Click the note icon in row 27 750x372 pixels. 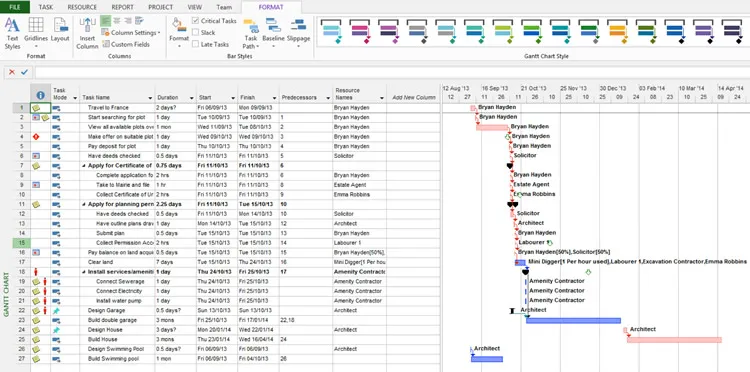[x=36, y=359]
